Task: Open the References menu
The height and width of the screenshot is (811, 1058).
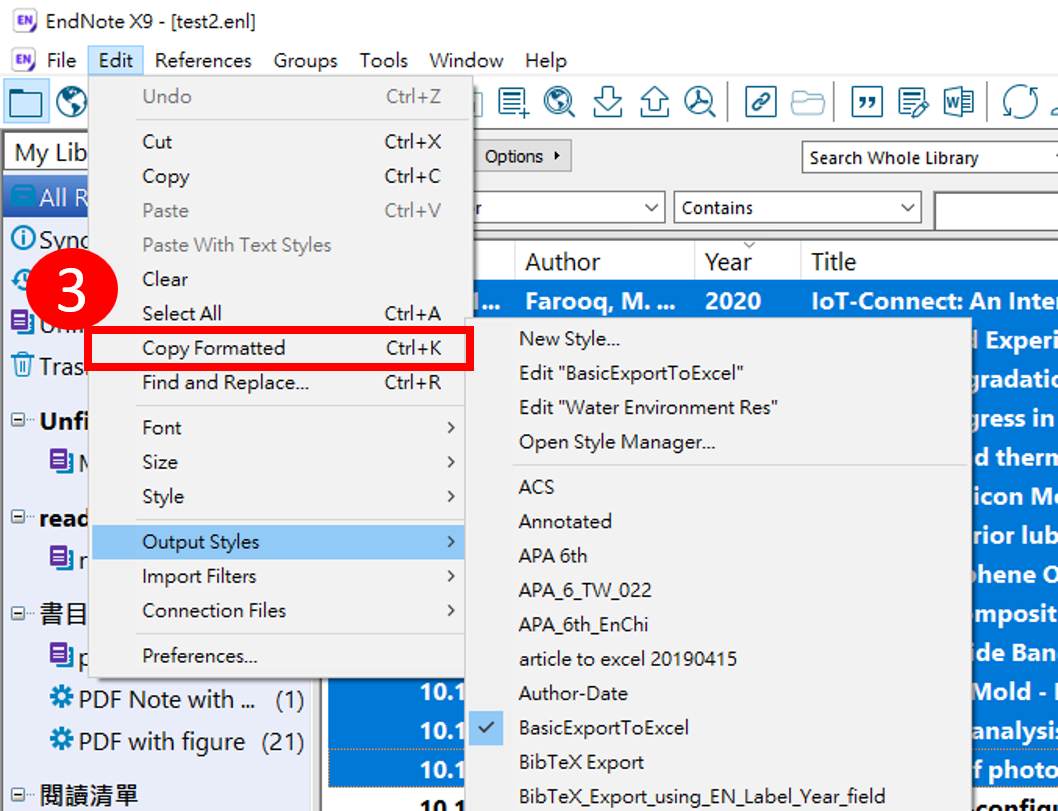Action: pyautogui.click(x=203, y=61)
